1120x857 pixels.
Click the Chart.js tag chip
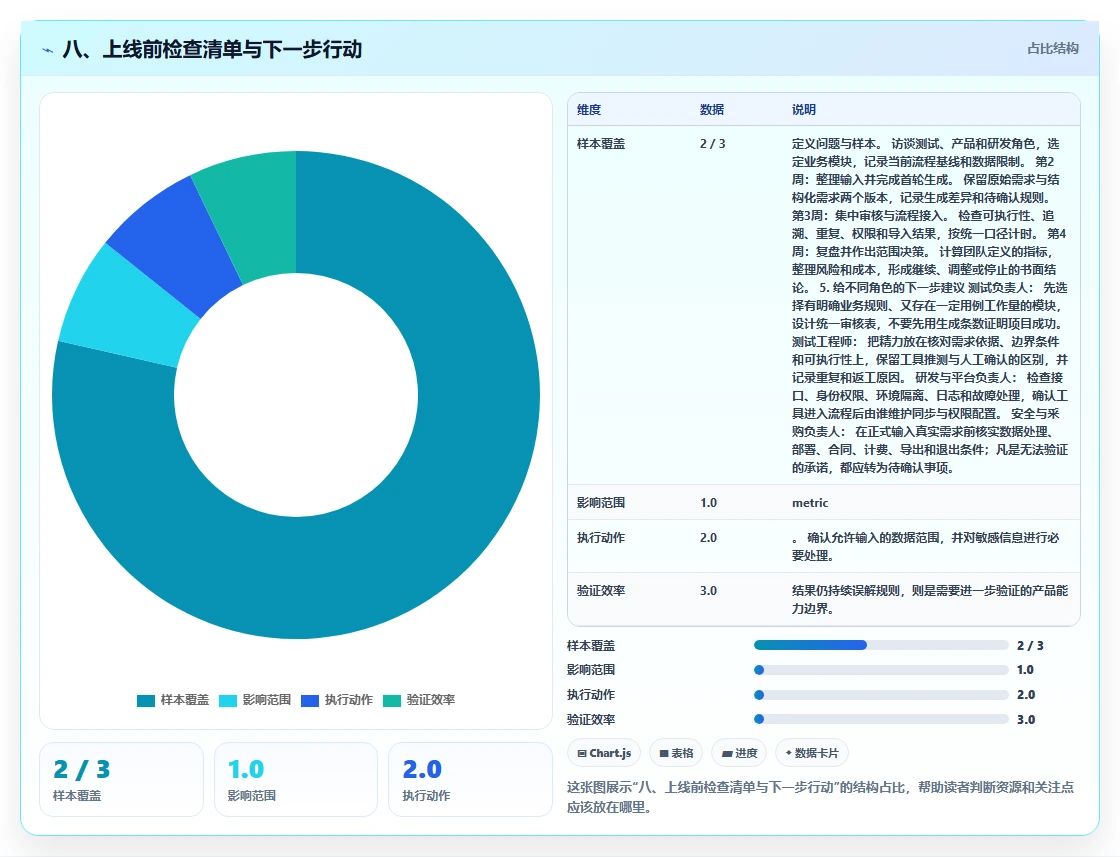point(604,753)
